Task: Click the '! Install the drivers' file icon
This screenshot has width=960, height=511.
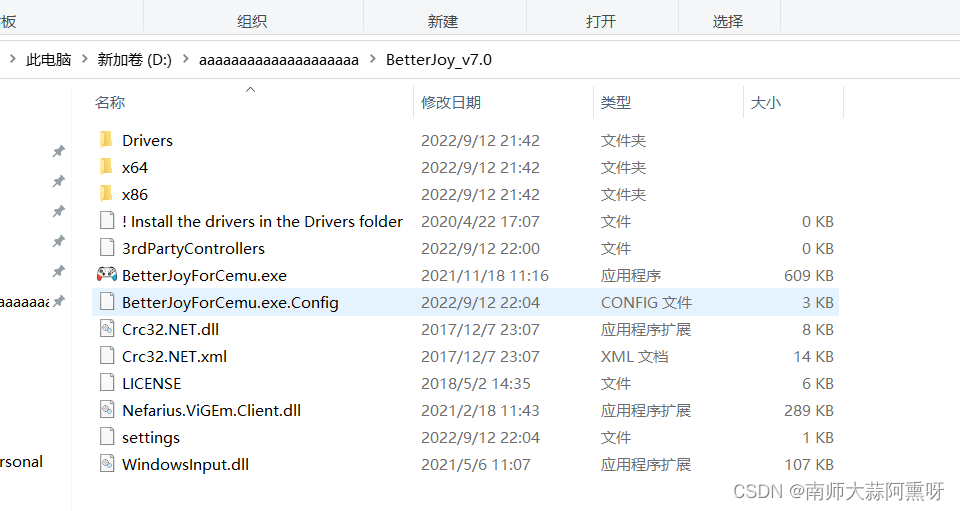Action: (x=107, y=221)
